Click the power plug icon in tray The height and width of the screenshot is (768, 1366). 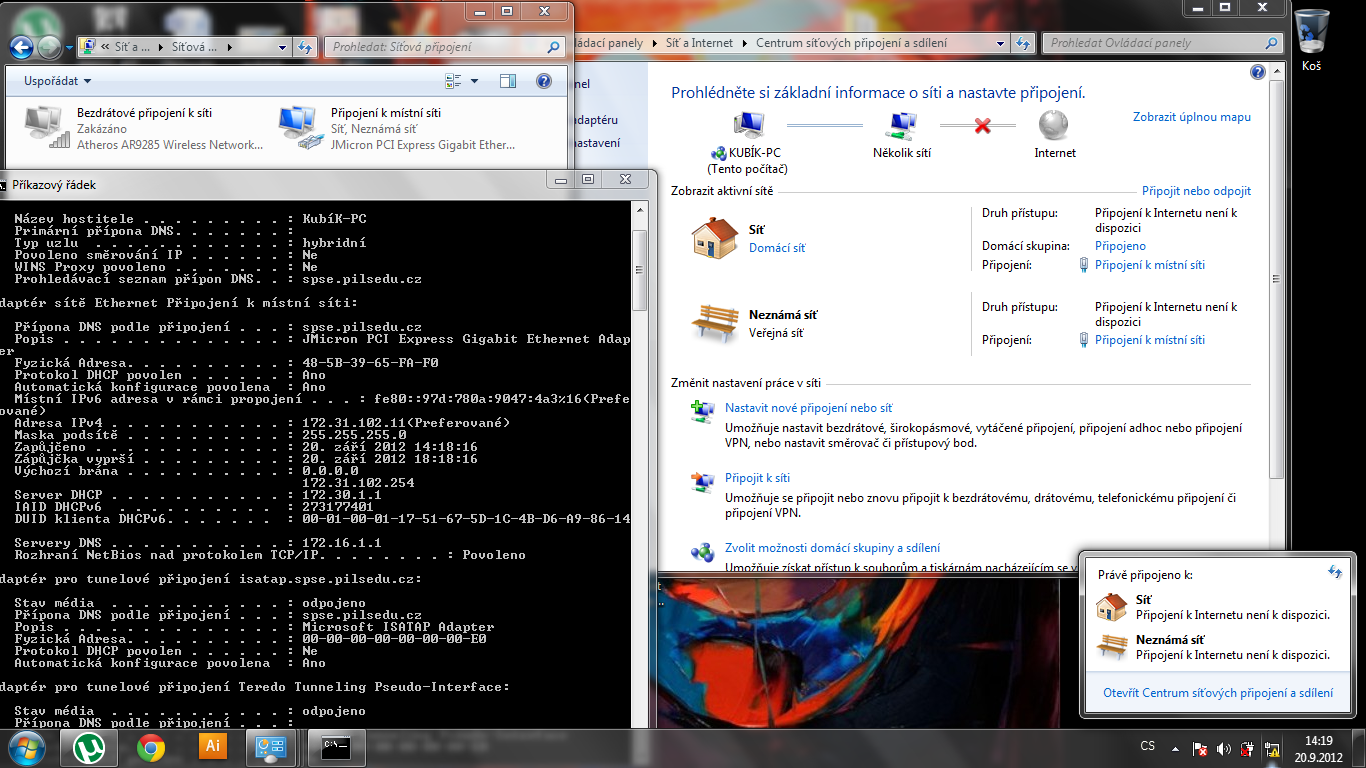[x=1247, y=748]
